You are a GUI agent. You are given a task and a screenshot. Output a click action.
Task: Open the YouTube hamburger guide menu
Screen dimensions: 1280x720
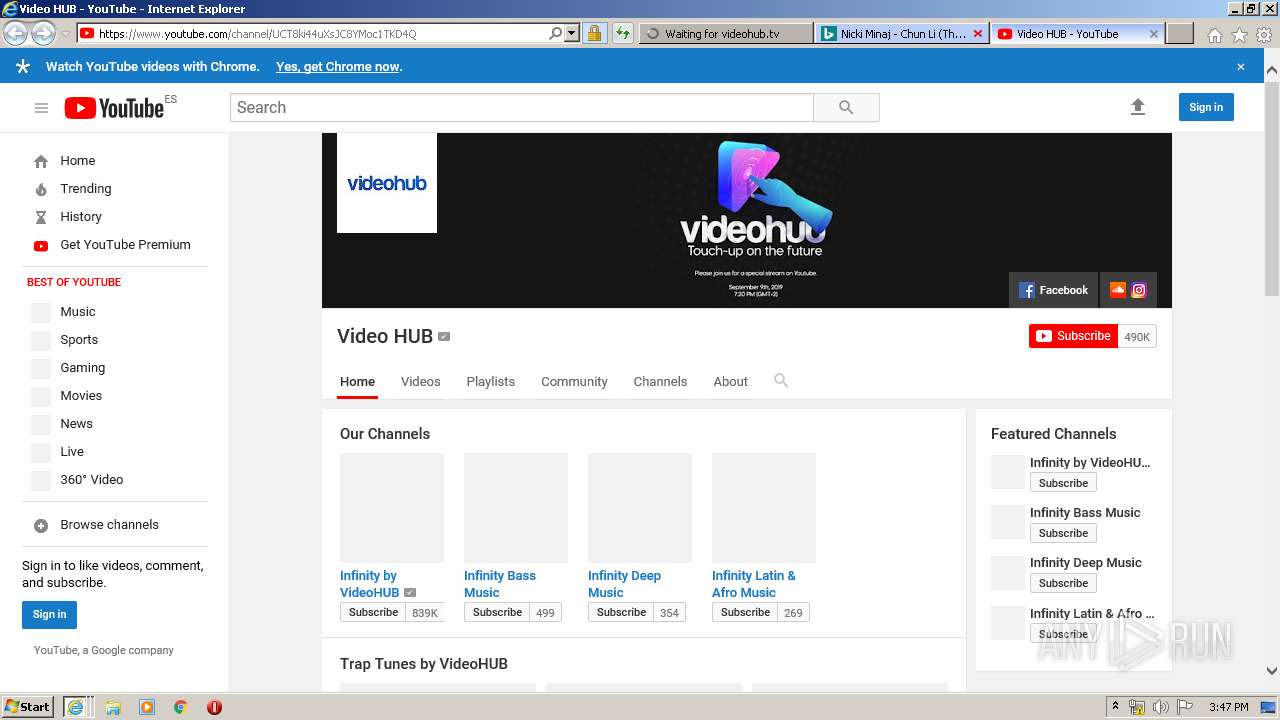click(x=41, y=108)
